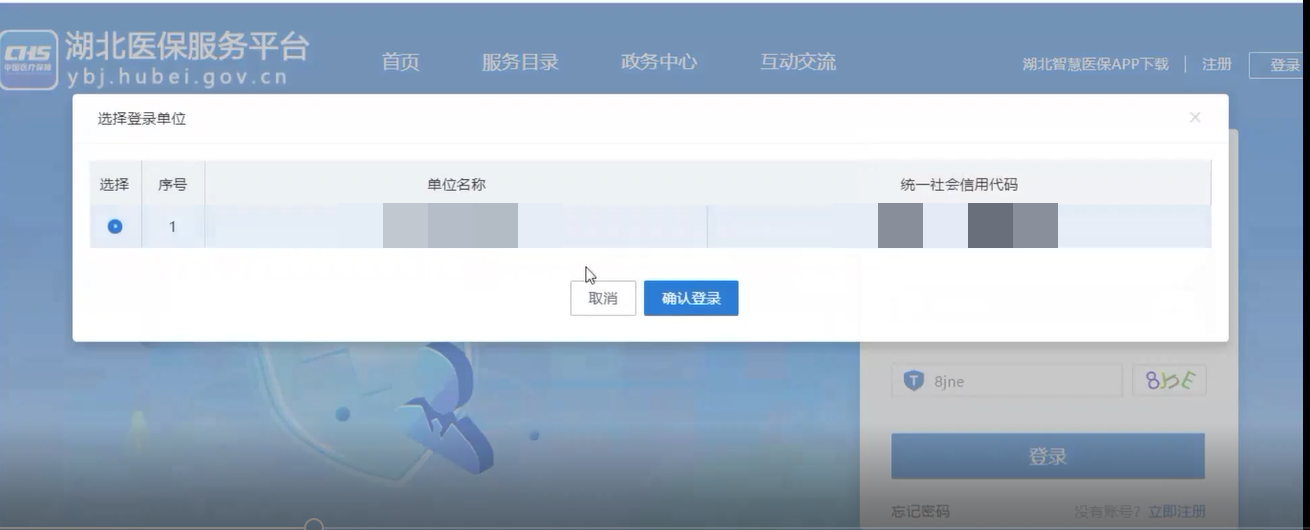
Task: Click the CHS medical insurance logo icon
Action: [x=29, y=59]
